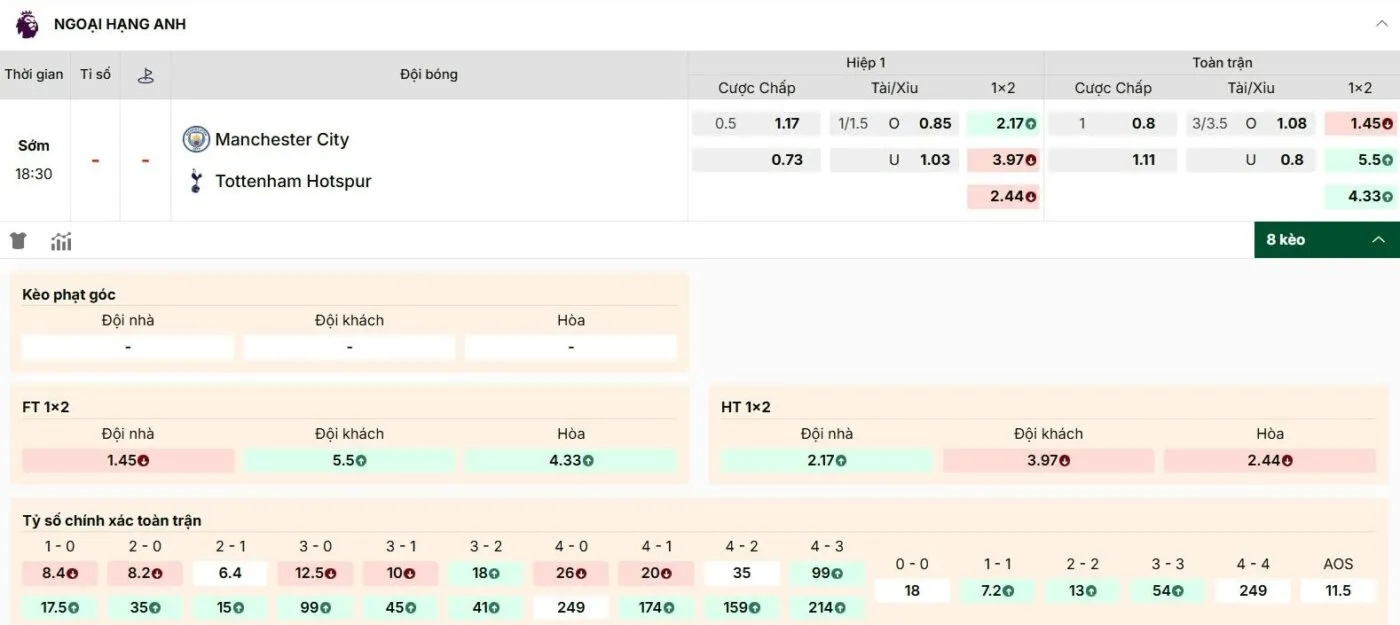Select FT home win odds 1.45
Viewport: 1400px width, 625px height.
[x=127, y=459]
